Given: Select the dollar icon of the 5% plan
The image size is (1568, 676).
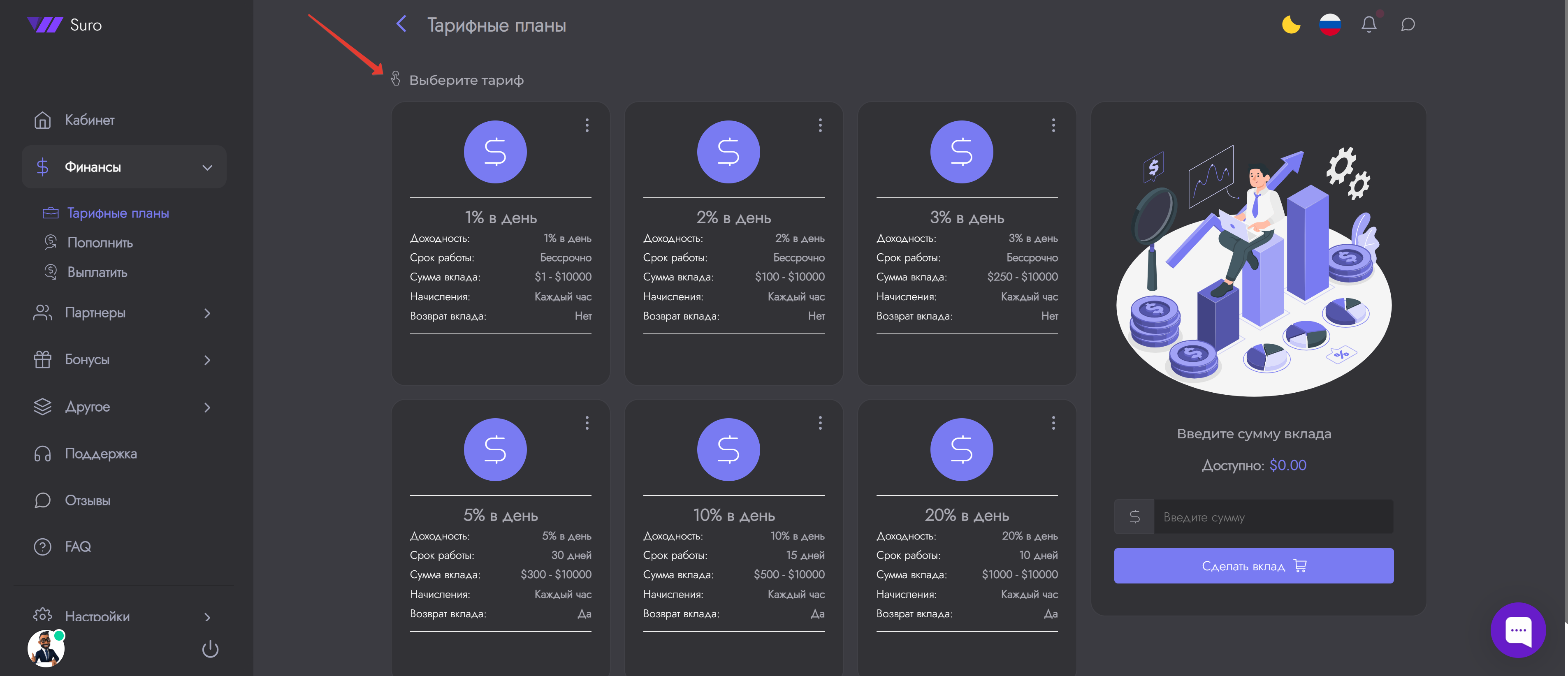Looking at the screenshot, I should click(x=495, y=449).
